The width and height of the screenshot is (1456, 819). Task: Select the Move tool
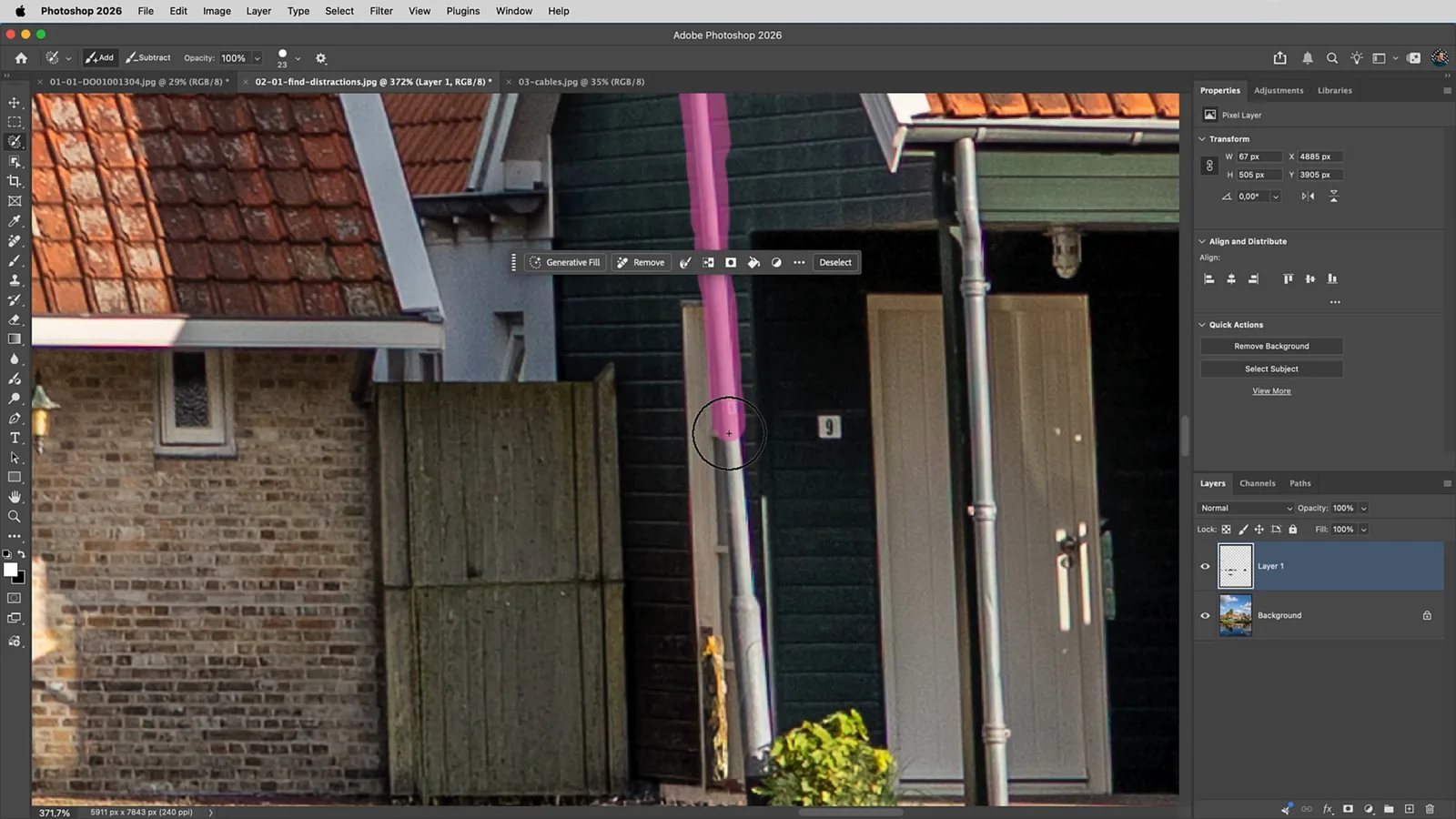[15, 103]
